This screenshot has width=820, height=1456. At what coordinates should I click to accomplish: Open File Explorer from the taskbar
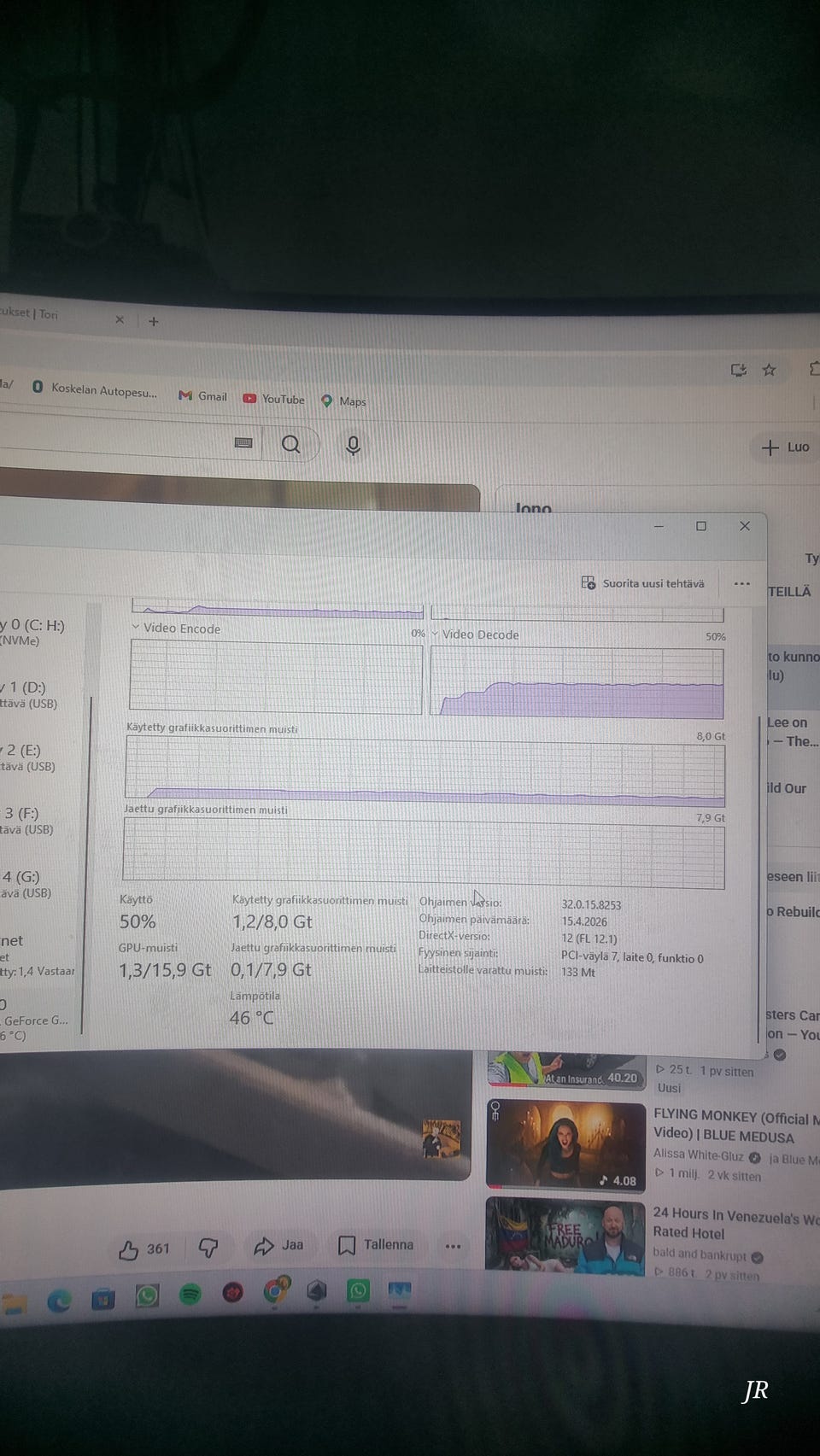click(x=14, y=1302)
